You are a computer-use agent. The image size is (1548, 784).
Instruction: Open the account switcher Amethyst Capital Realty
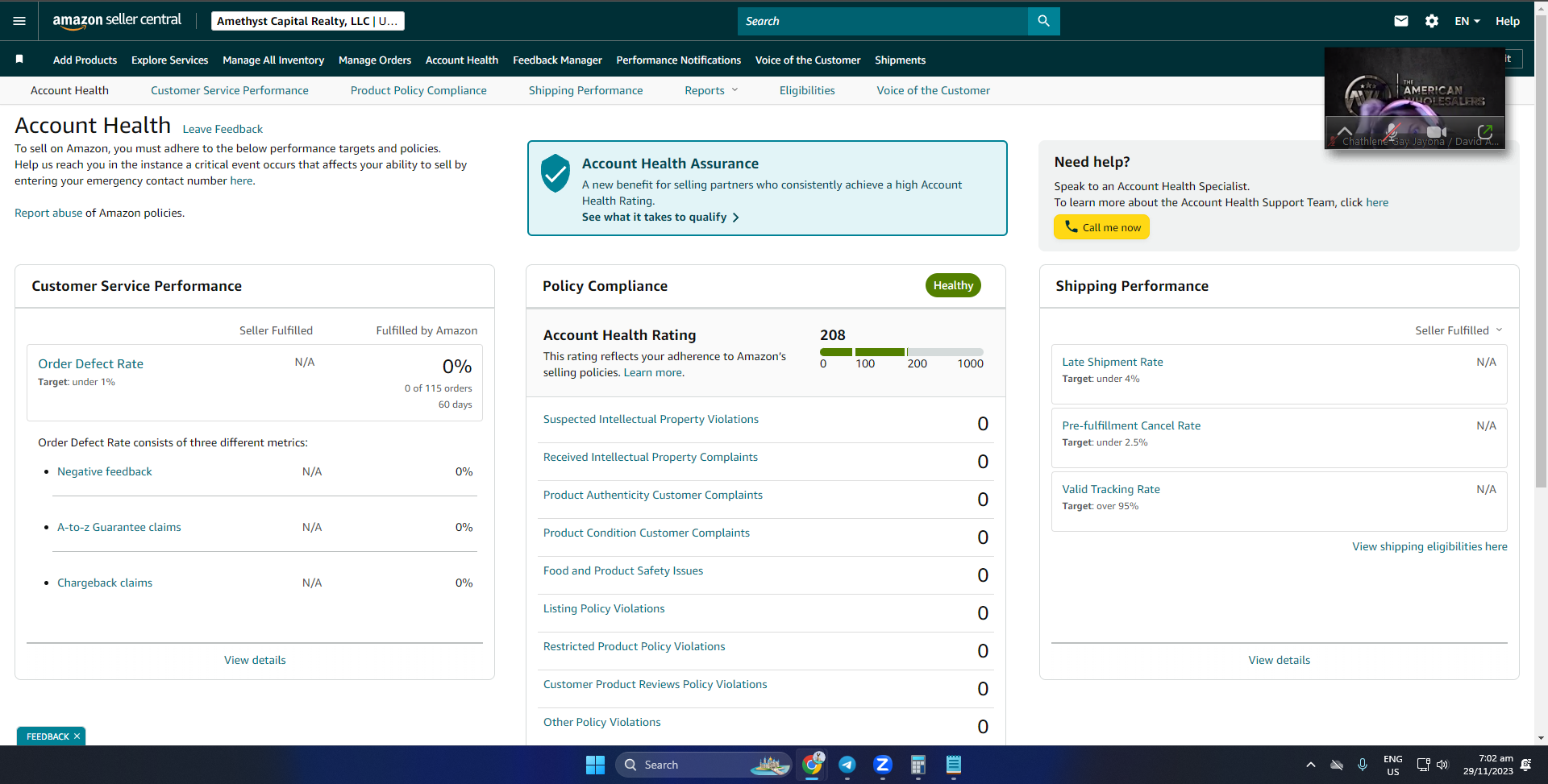[308, 21]
